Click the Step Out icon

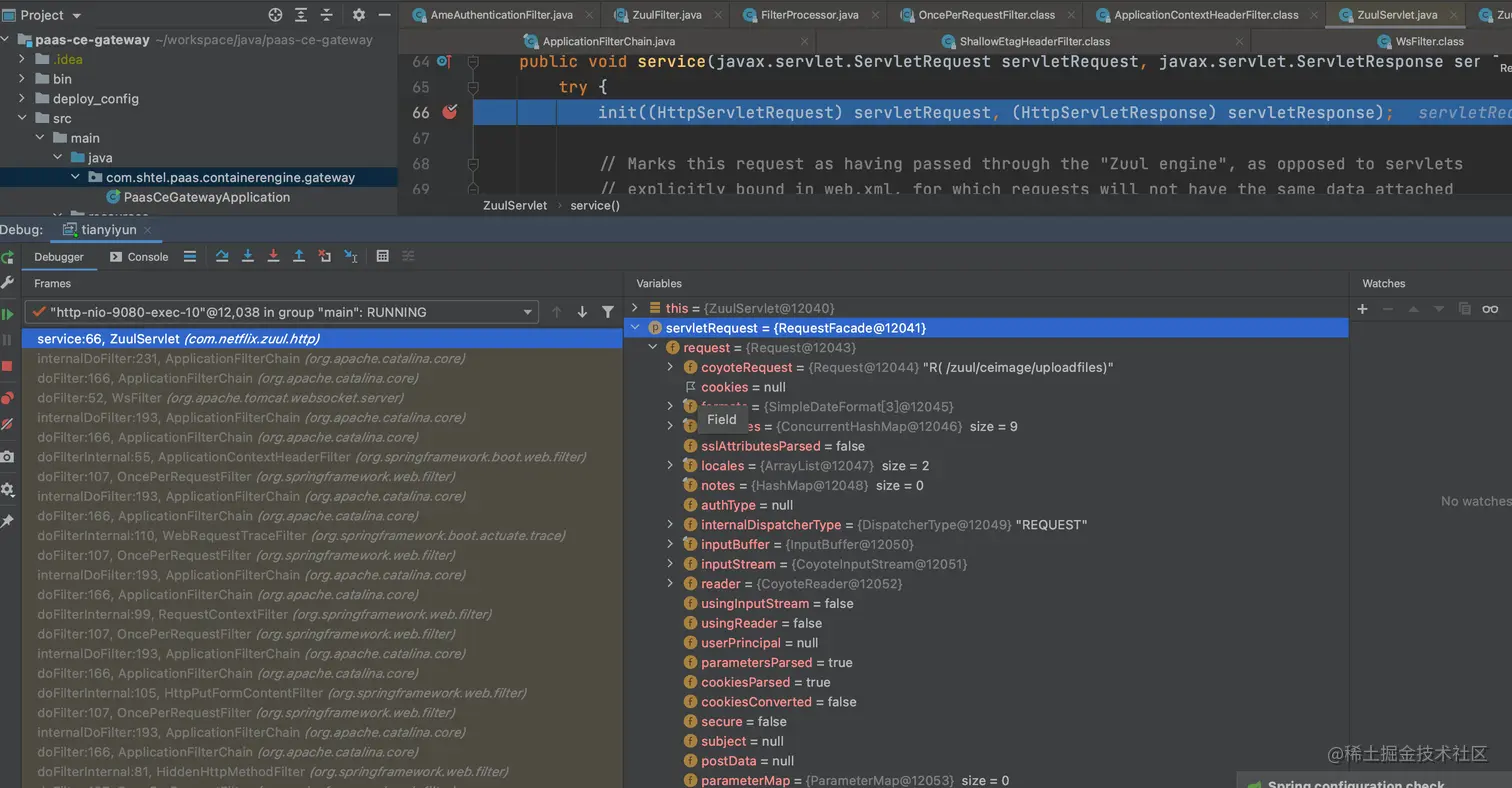299,257
